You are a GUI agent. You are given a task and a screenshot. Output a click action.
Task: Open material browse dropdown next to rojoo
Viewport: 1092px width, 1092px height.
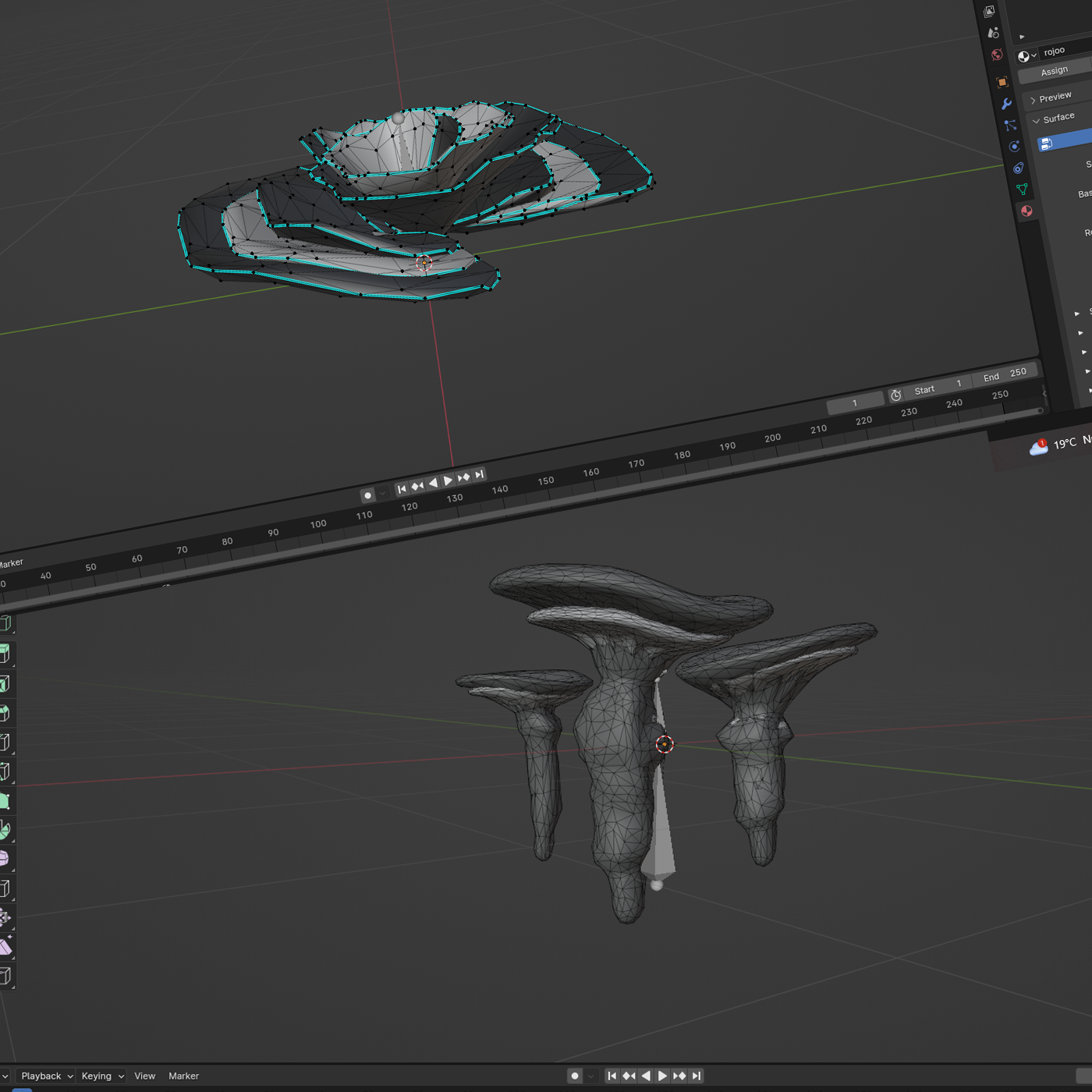[1026, 56]
